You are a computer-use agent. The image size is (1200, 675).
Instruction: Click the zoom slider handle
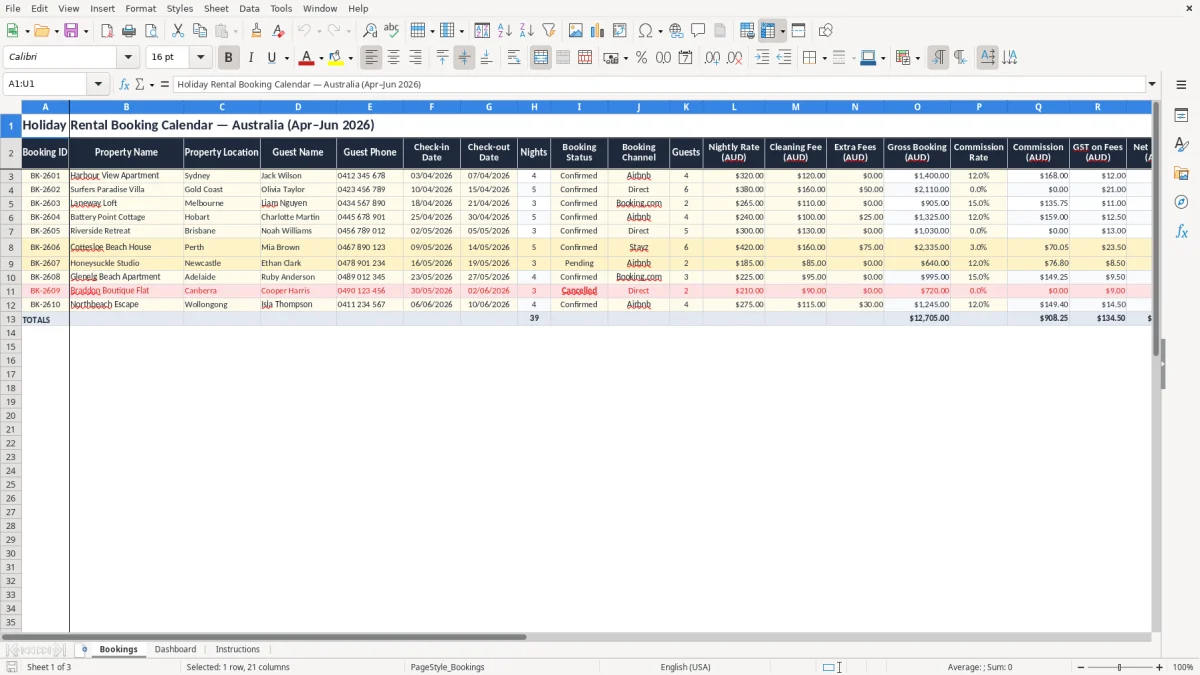click(x=1120, y=667)
